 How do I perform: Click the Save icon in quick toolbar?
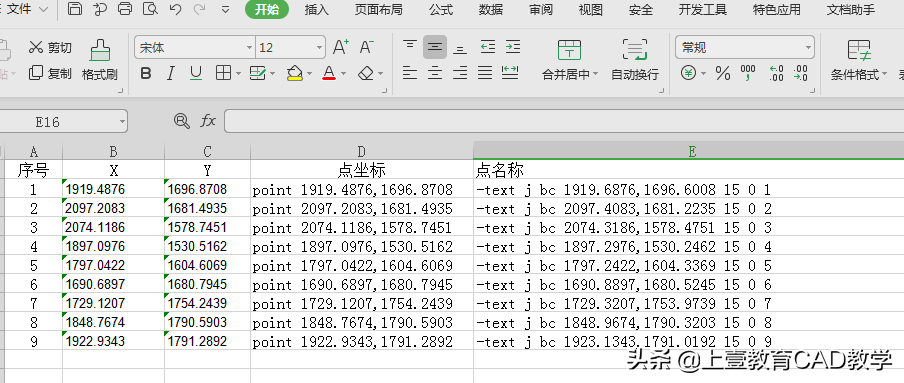pos(74,9)
